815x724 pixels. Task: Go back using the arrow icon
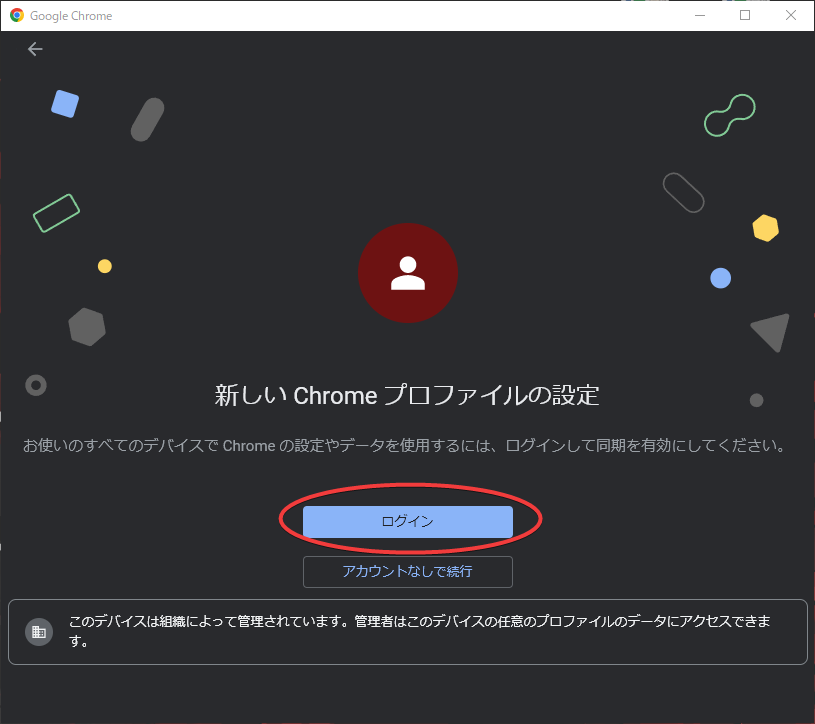click(35, 49)
